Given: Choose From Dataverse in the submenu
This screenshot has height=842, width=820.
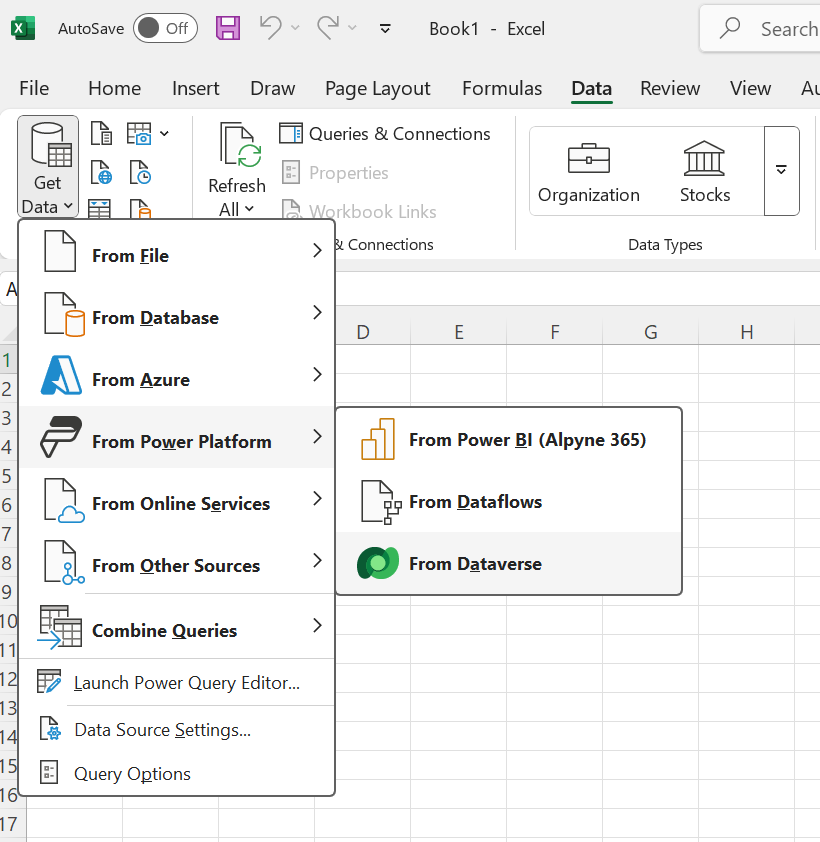Looking at the screenshot, I should tap(509, 564).
